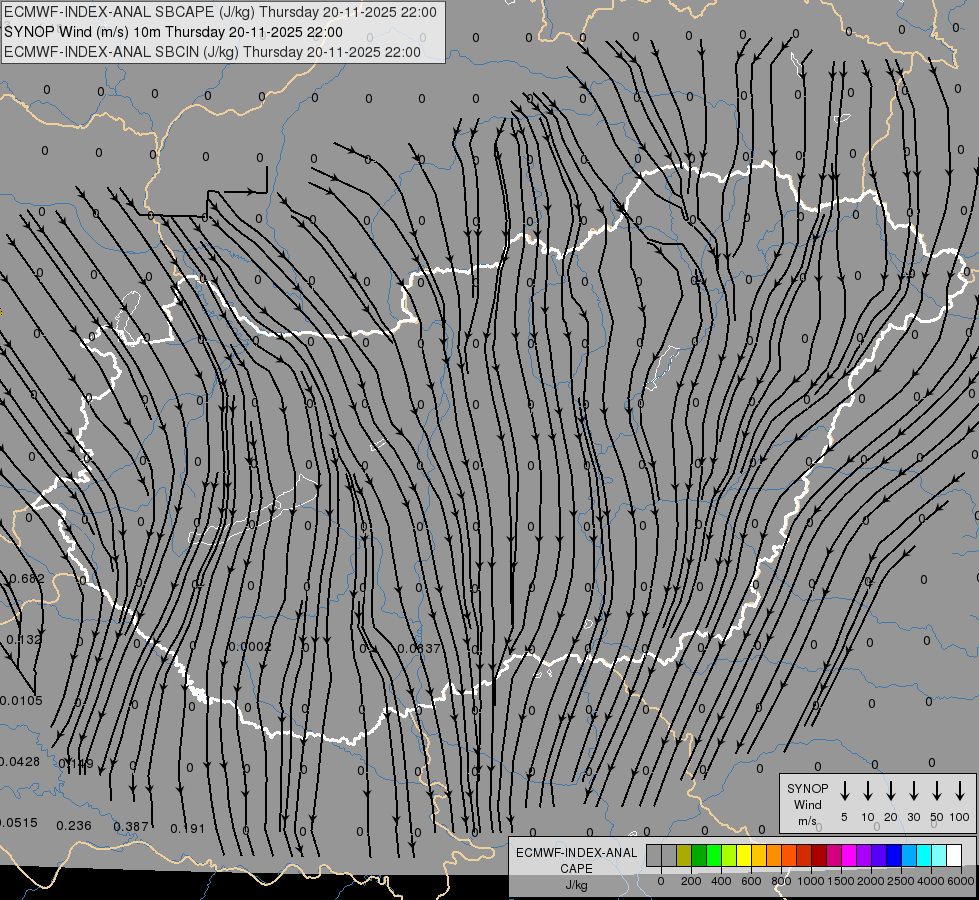Pick the bright green CAPE legend swatch
Image resolution: width=979 pixels, height=900 pixels.
pyautogui.click(x=714, y=855)
